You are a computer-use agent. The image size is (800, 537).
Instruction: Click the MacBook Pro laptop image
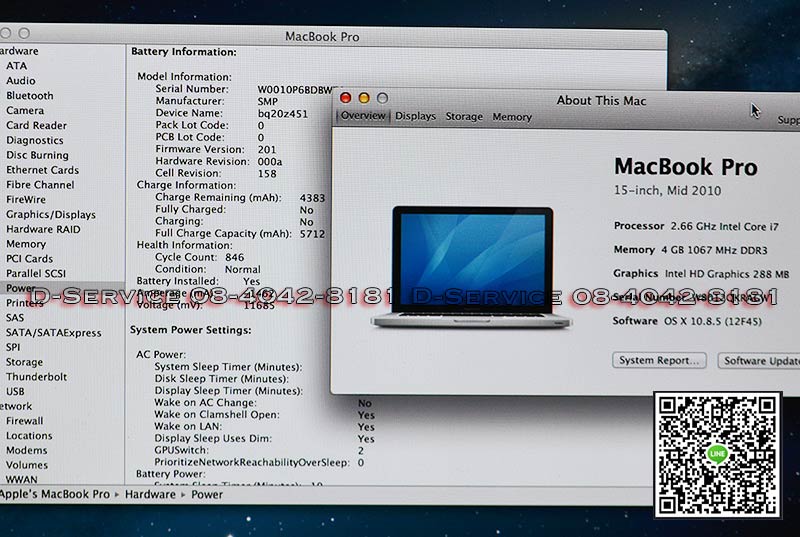coord(472,267)
